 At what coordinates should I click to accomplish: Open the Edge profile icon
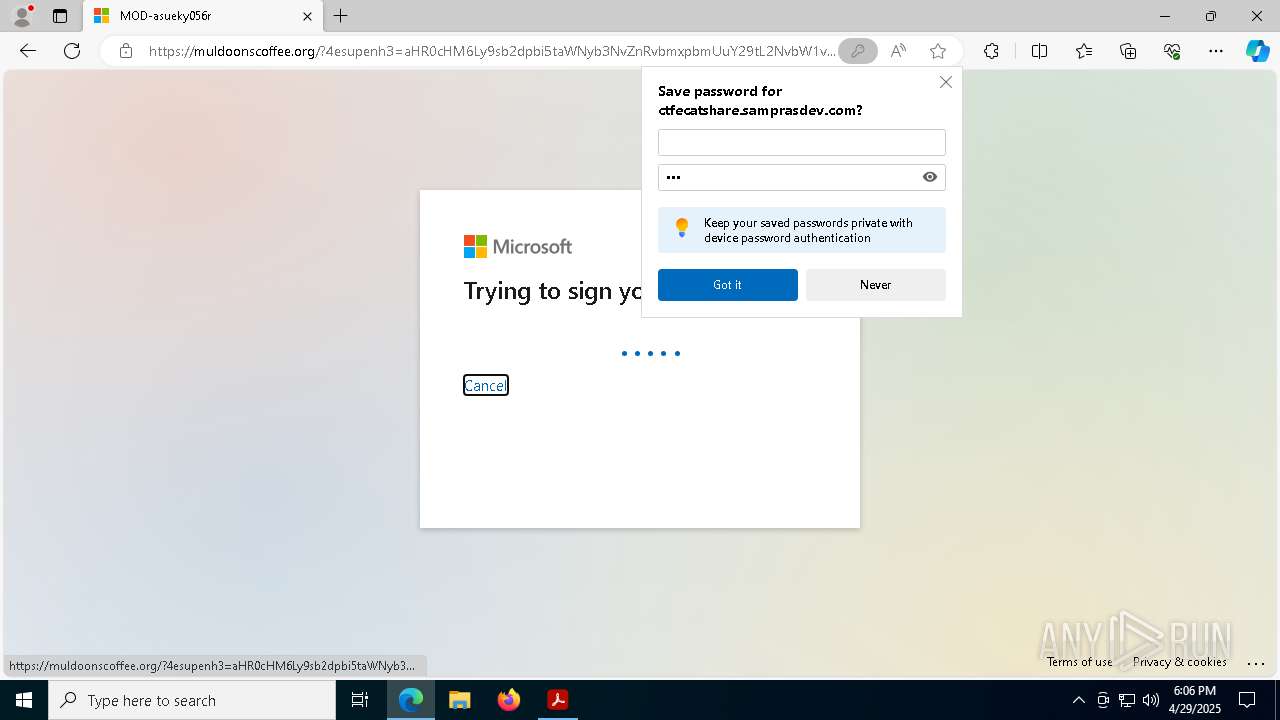point(21,16)
